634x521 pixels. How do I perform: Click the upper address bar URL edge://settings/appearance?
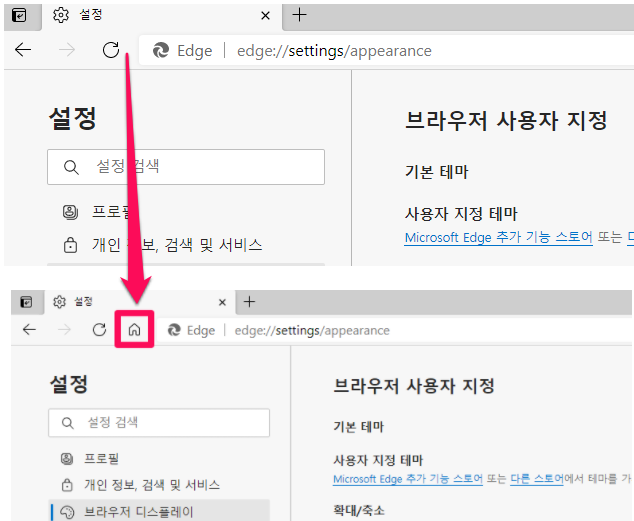[334, 51]
